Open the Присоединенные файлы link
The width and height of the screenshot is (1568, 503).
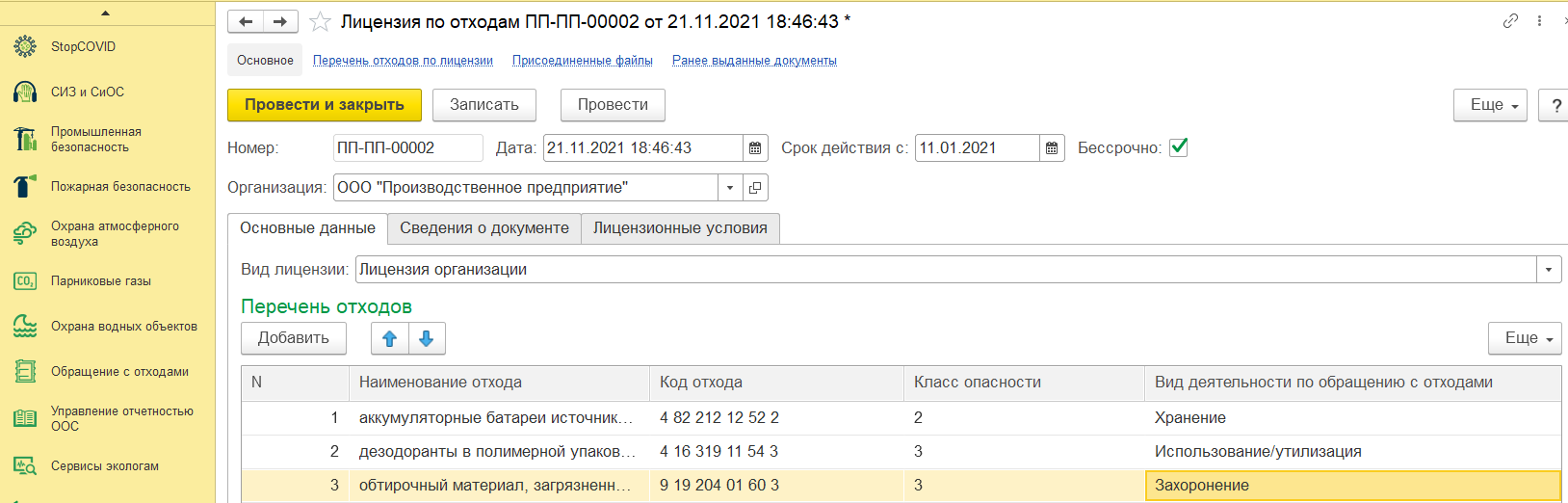583,60
